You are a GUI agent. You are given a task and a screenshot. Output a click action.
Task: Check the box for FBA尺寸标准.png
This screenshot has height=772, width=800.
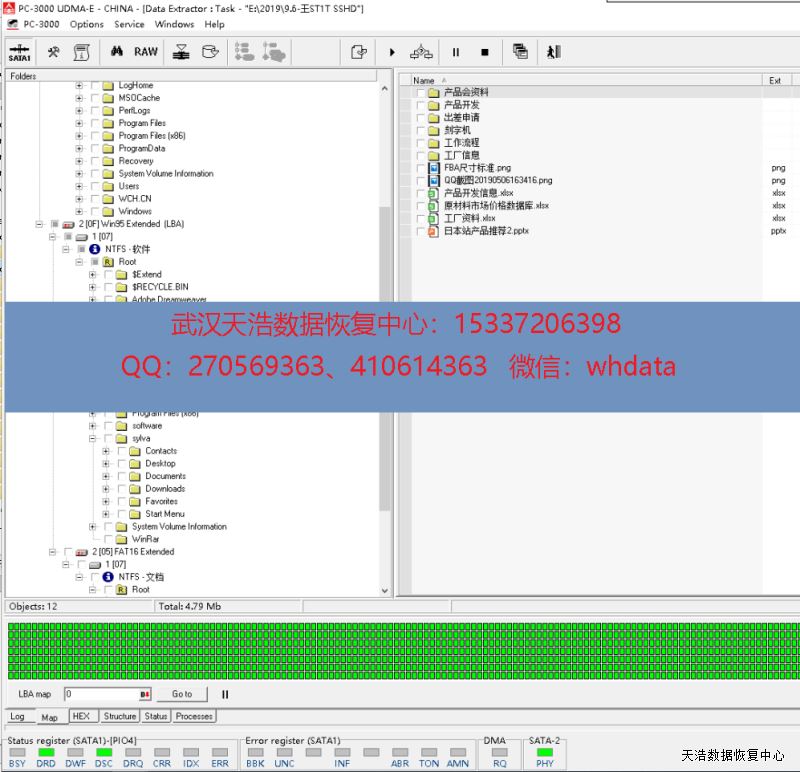click(x=421, y=168)
